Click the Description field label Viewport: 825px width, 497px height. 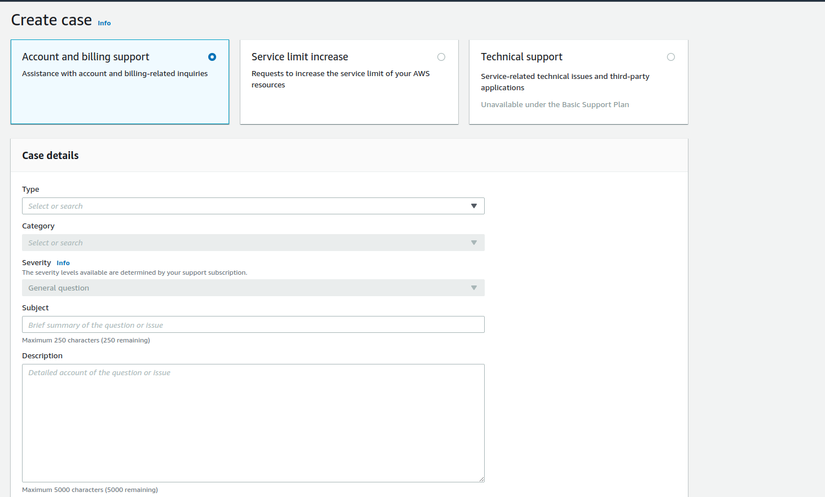pos(42,356)
